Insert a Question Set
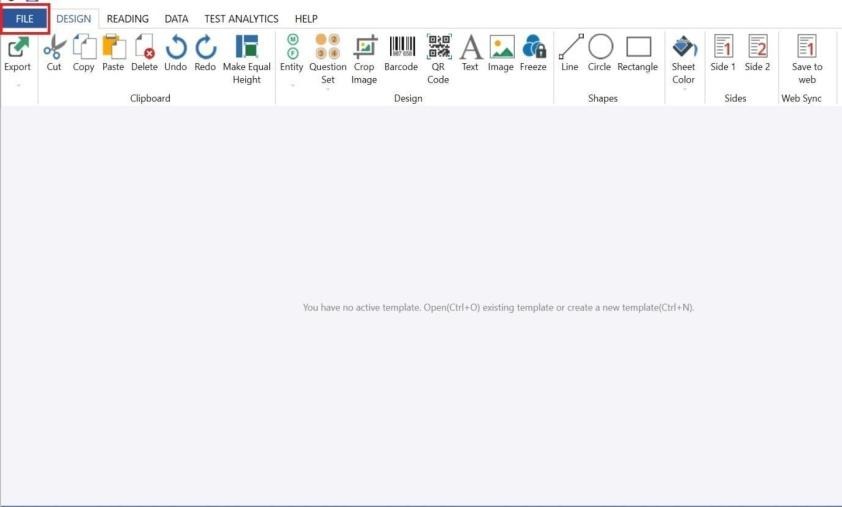 pyautogui.click(x=328, y=59)
